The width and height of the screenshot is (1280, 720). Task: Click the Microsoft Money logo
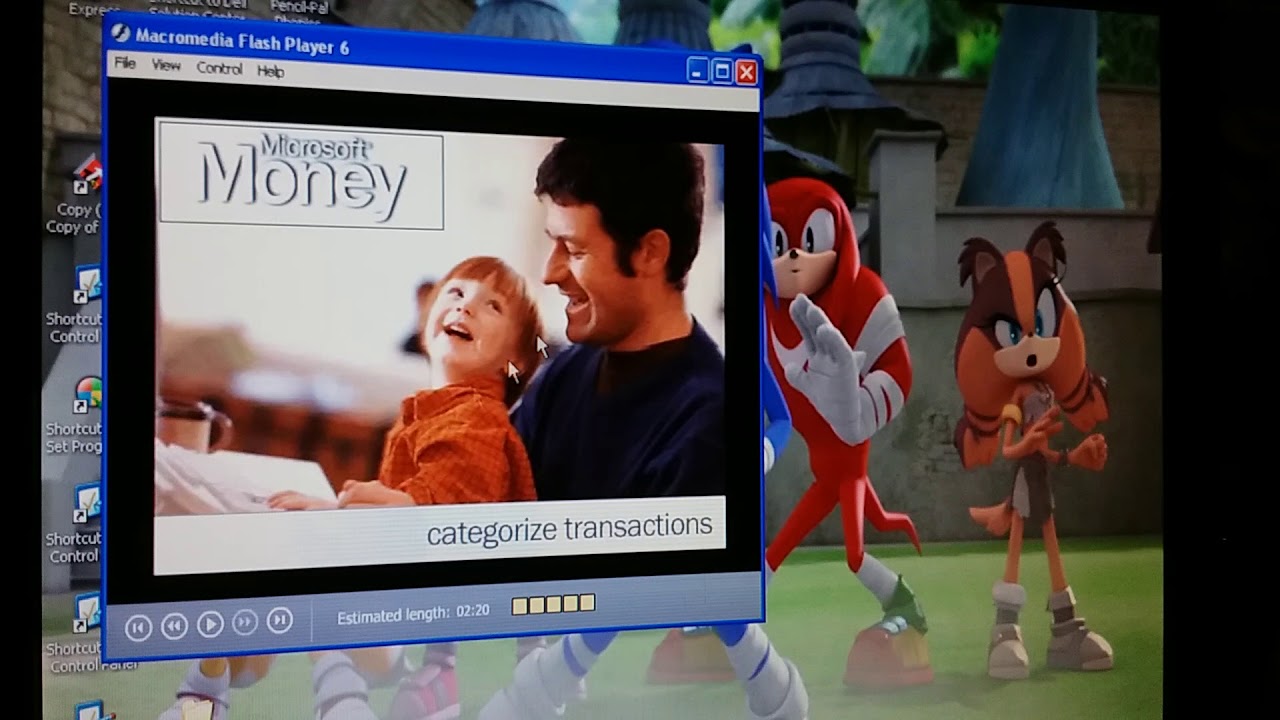pyautogui.click(x=301, y=175)
